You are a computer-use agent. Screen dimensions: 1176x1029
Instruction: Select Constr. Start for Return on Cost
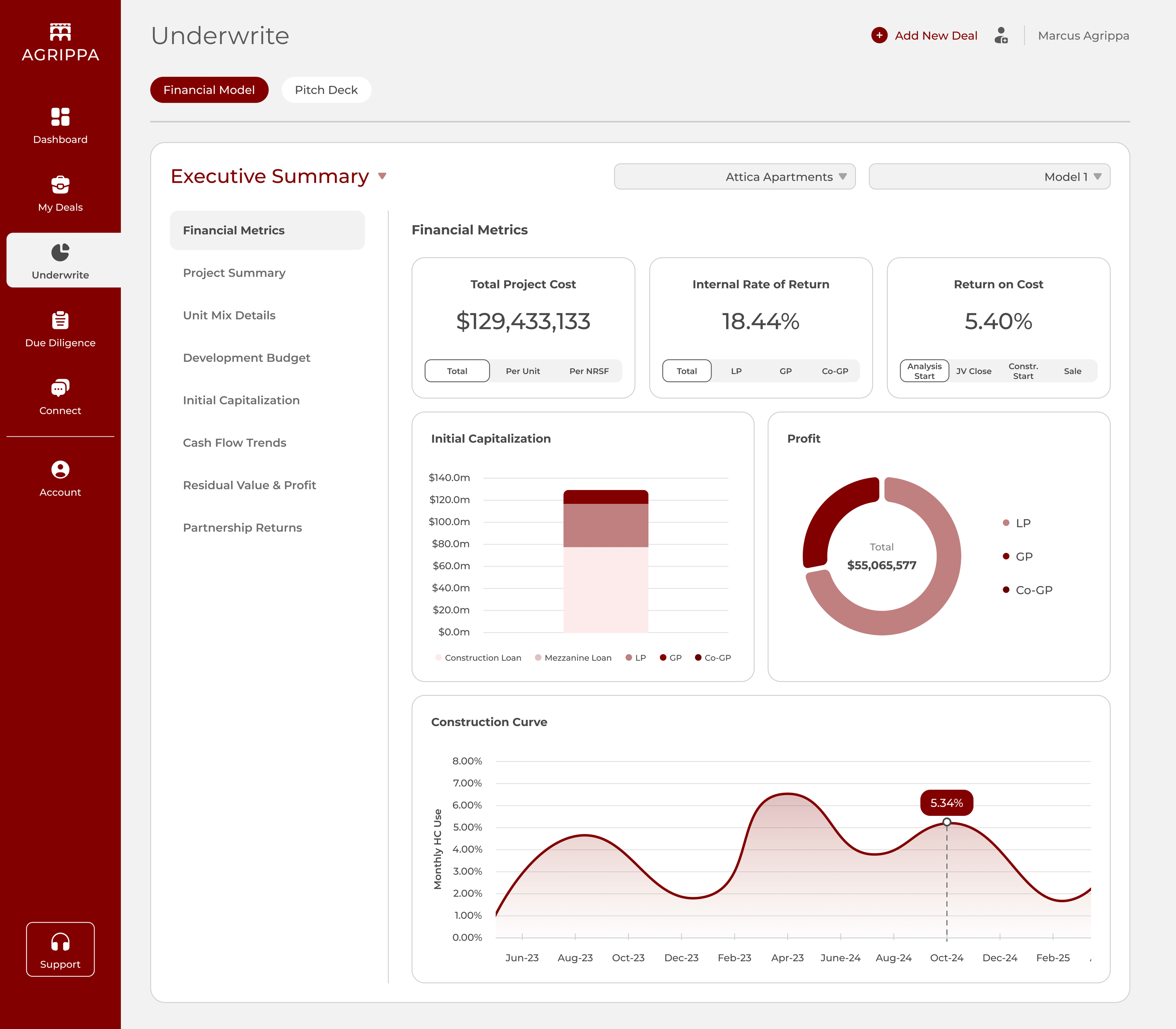[1023, 371]
